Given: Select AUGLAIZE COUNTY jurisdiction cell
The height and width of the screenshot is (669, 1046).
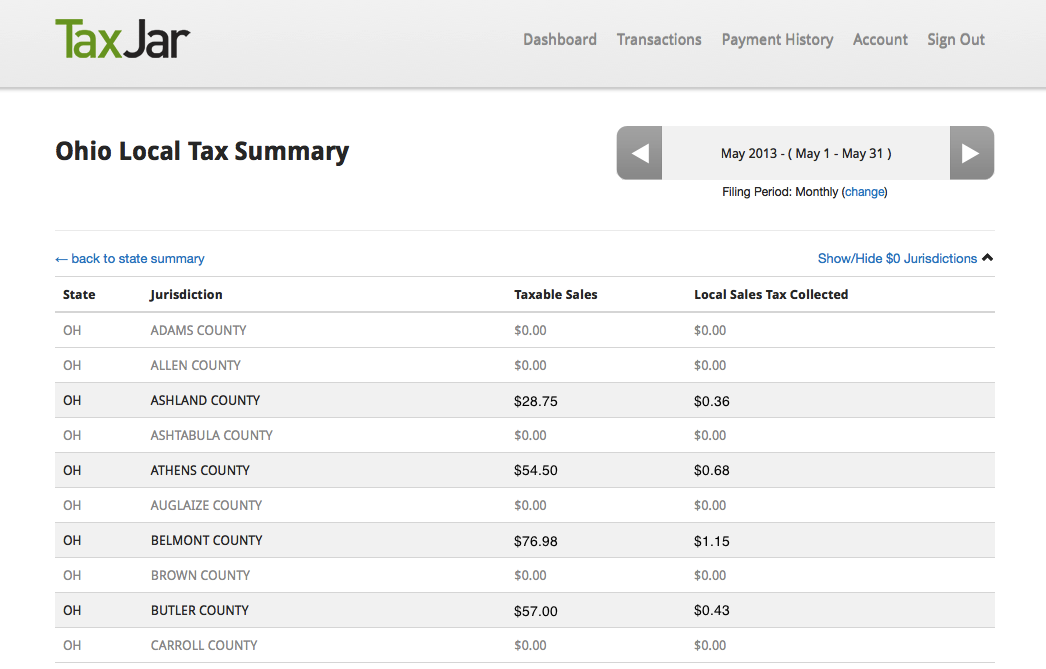Looking at the screenshot, I should coord(206,506).
